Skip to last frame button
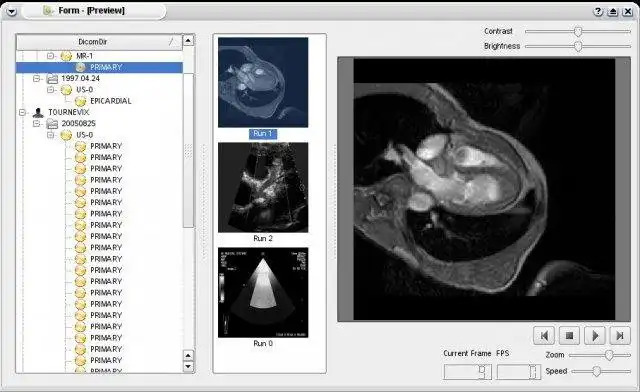The image size is (640, 392). (x=620, y=336)
